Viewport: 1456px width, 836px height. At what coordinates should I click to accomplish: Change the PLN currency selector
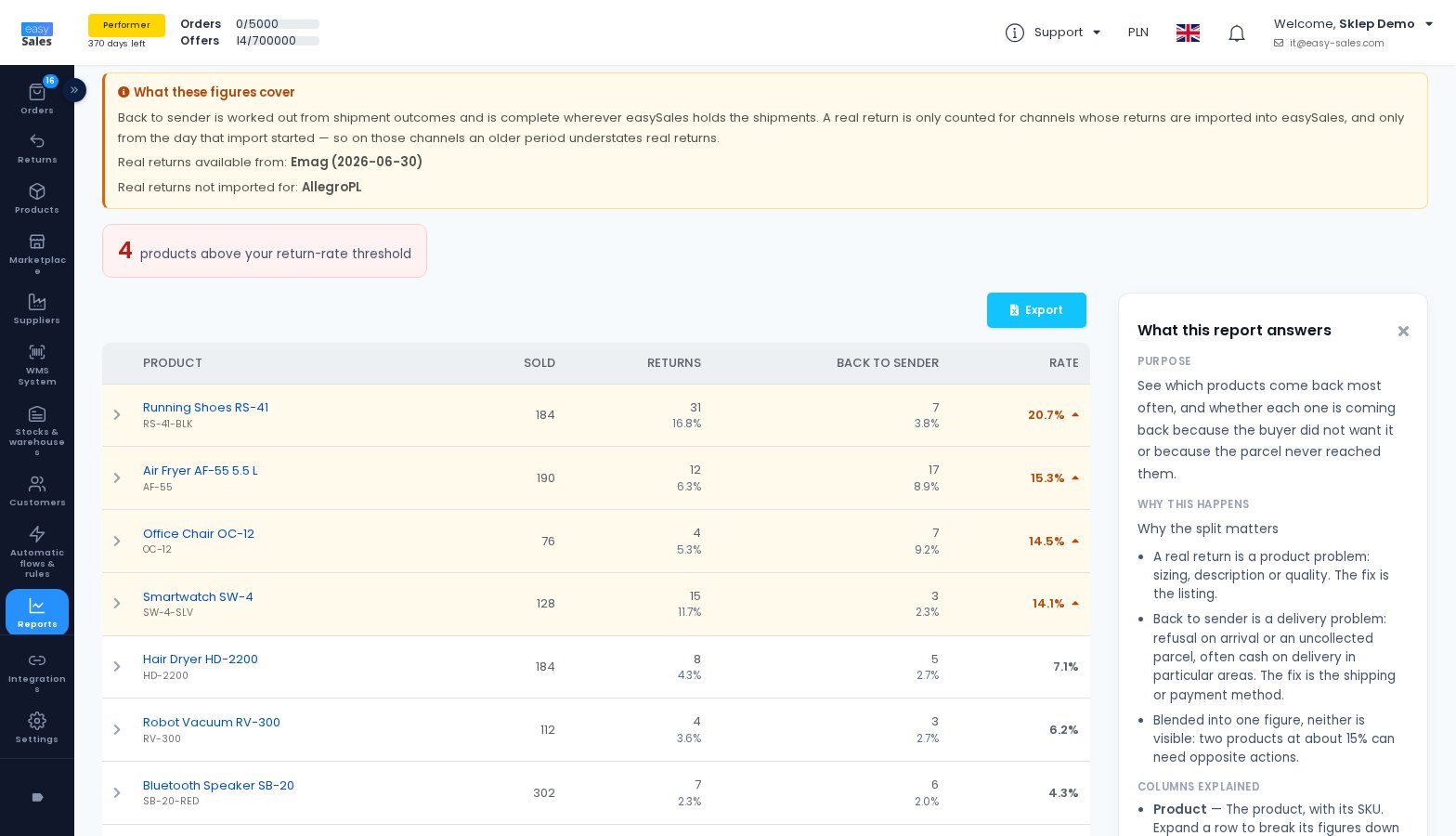(x=1138, y=33)
